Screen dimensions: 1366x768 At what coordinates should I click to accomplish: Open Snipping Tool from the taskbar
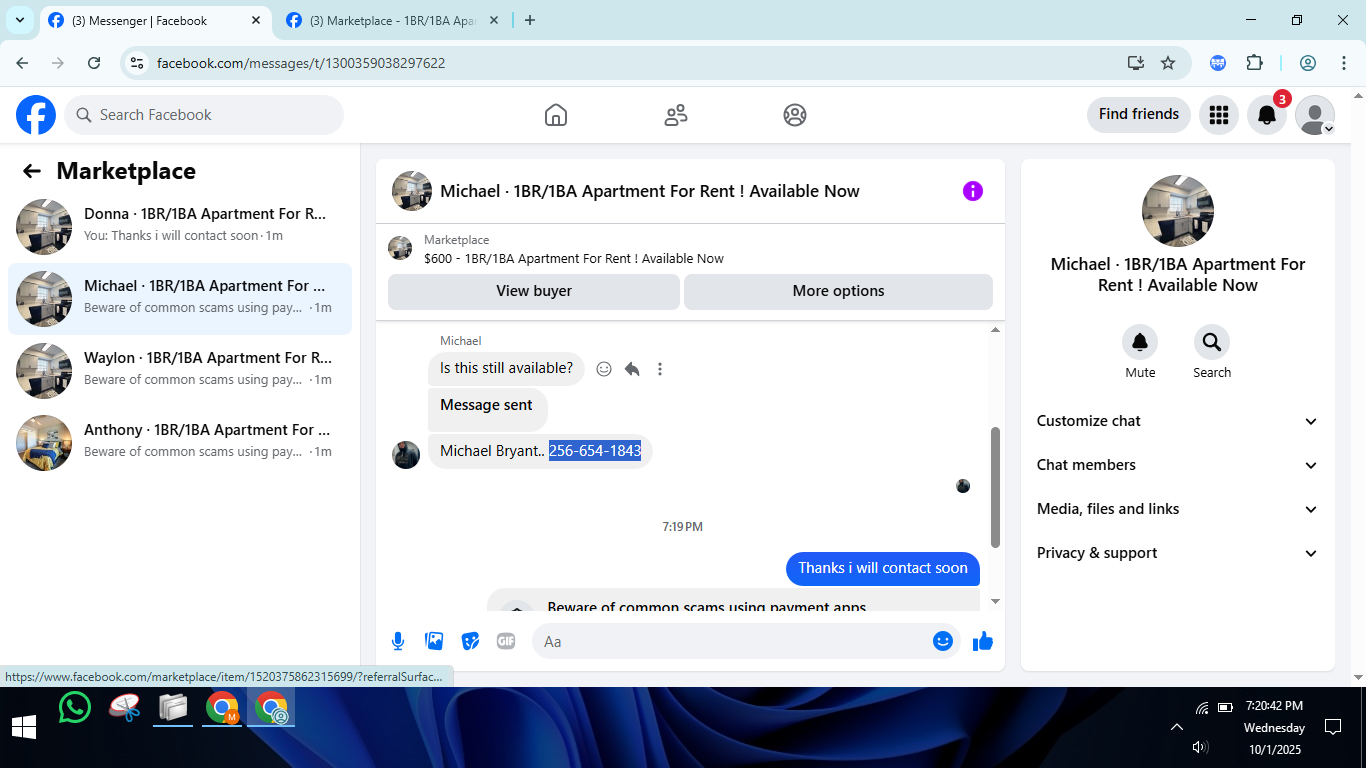point(125,708)
